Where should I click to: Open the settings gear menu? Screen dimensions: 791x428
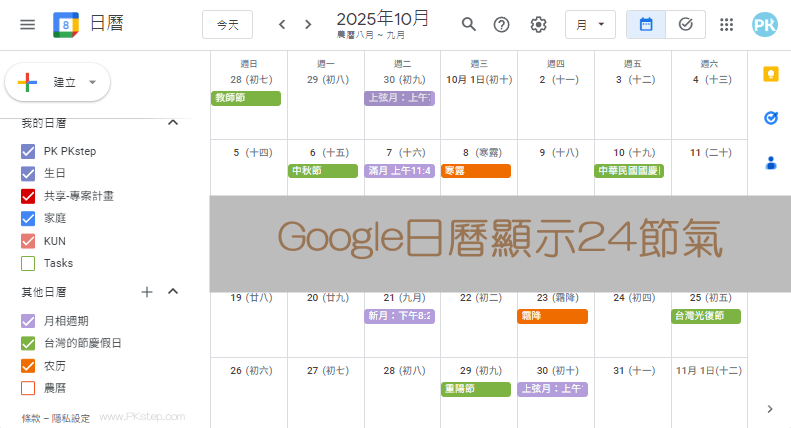point(538,24)
